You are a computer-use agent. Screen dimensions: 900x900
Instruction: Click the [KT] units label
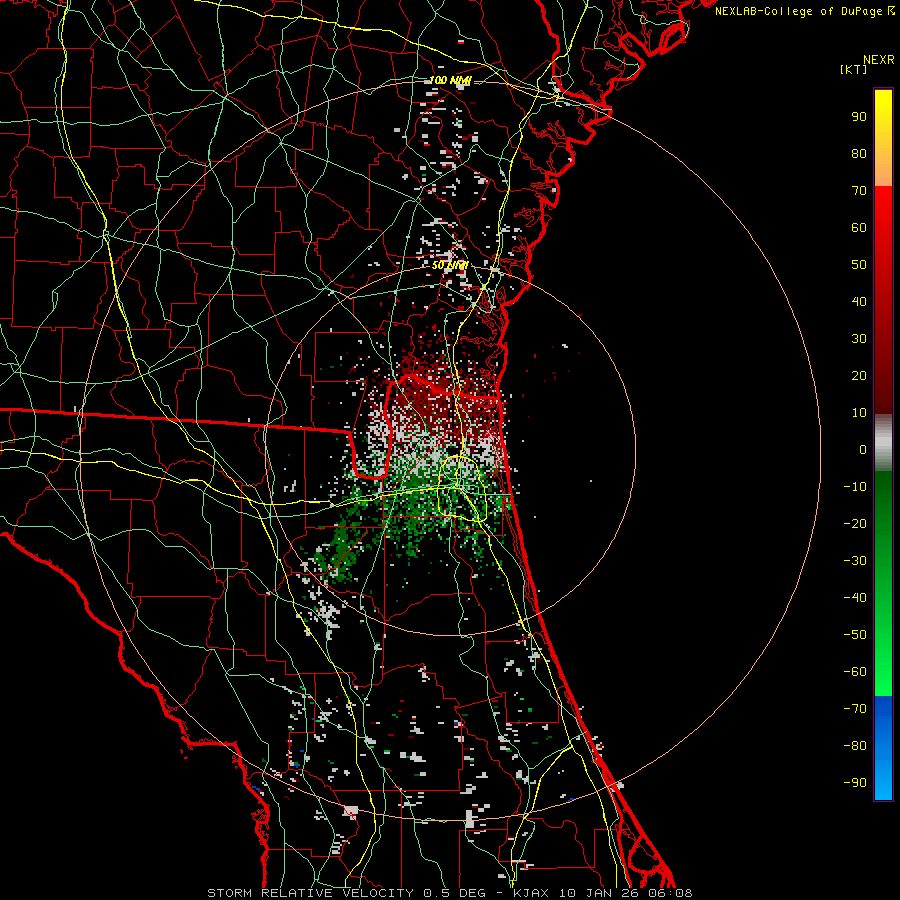[853, 69]
